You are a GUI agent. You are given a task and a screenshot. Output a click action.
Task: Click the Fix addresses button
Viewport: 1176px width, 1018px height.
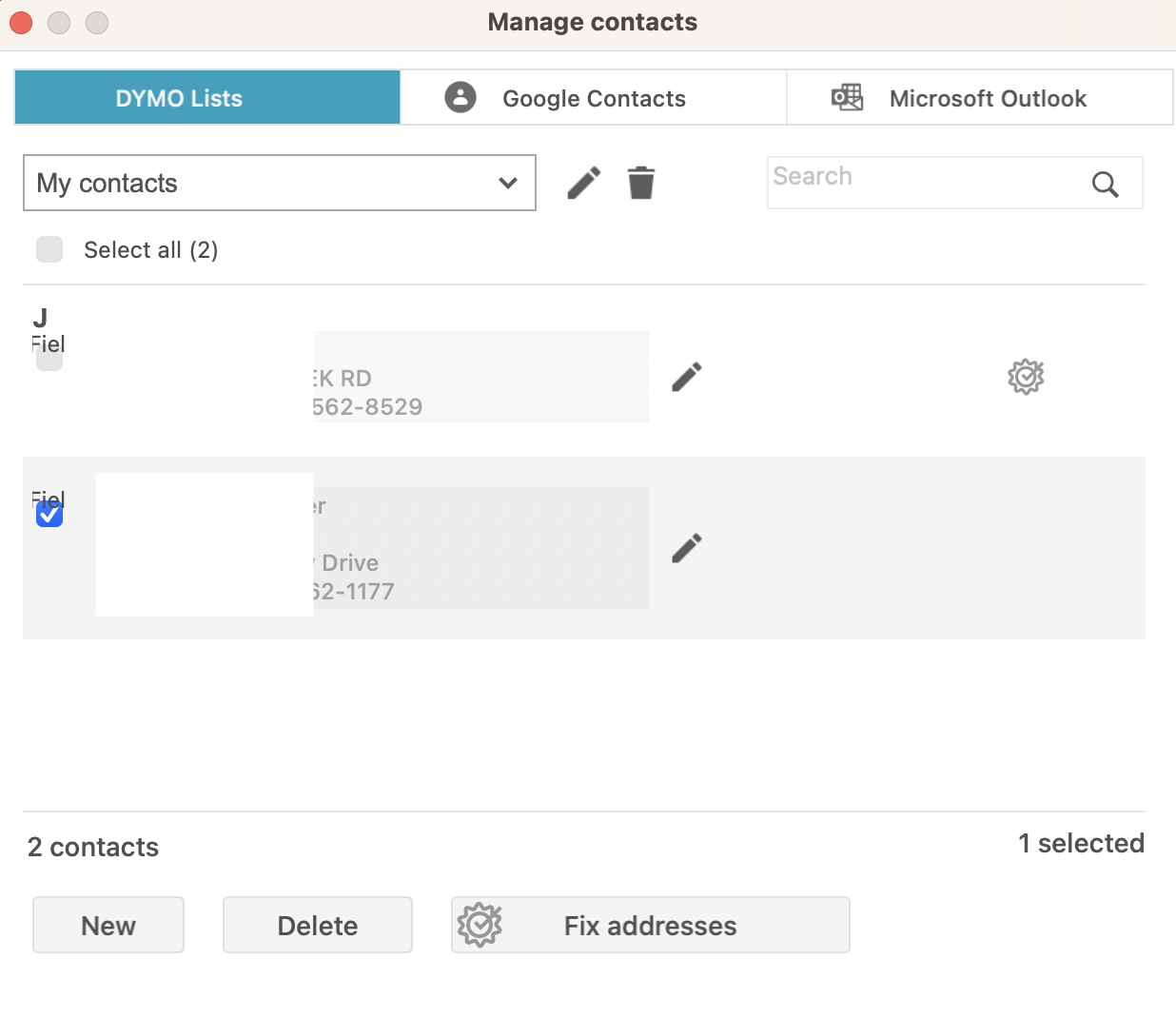(650, 925)
